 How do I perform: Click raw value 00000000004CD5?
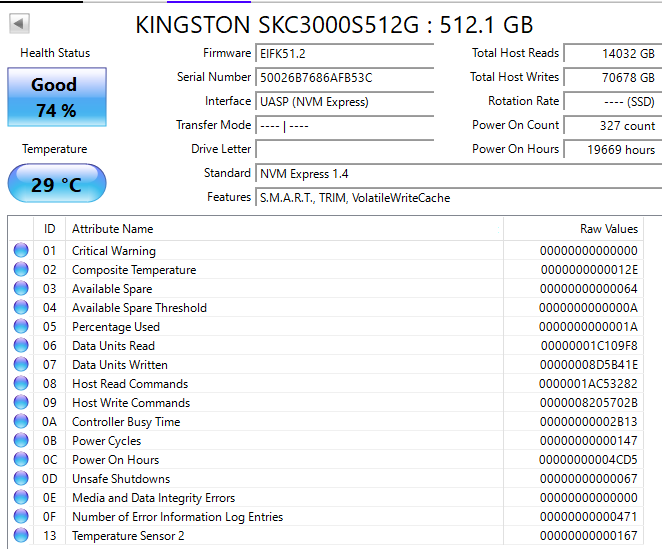click(588, 460)
